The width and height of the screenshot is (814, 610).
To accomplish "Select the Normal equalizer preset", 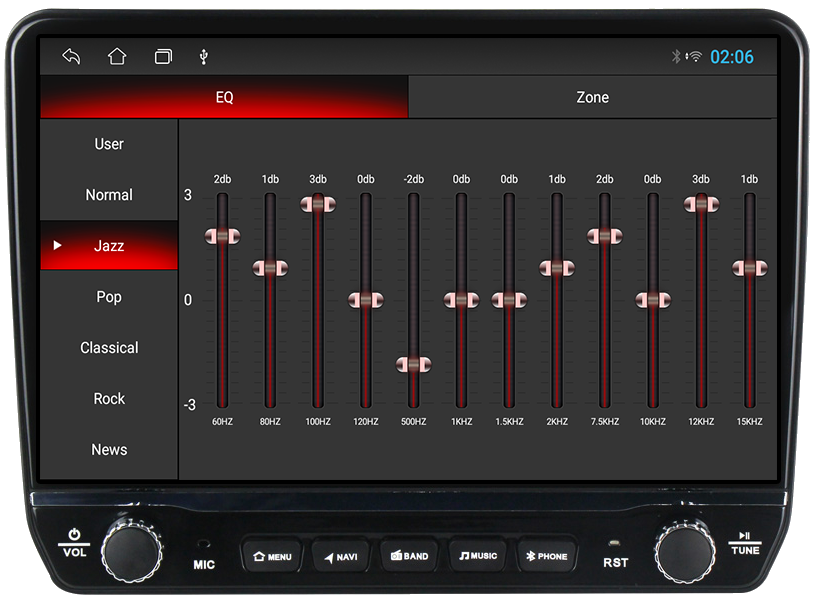I will point(109,195).
